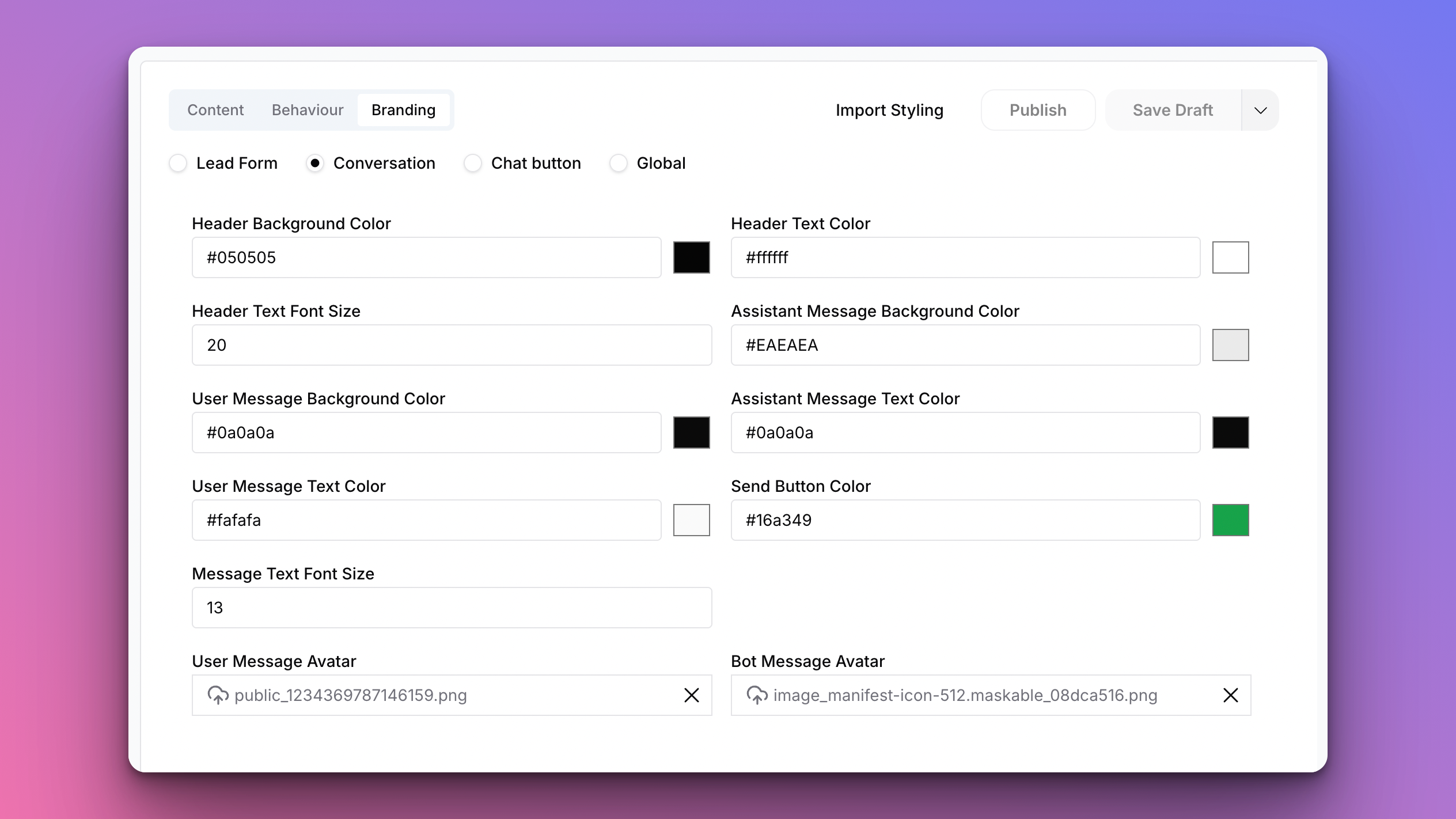This screenshot has height=819, width=1456.
Task: Click the Save Draft button
Action: pos(1173,110)
